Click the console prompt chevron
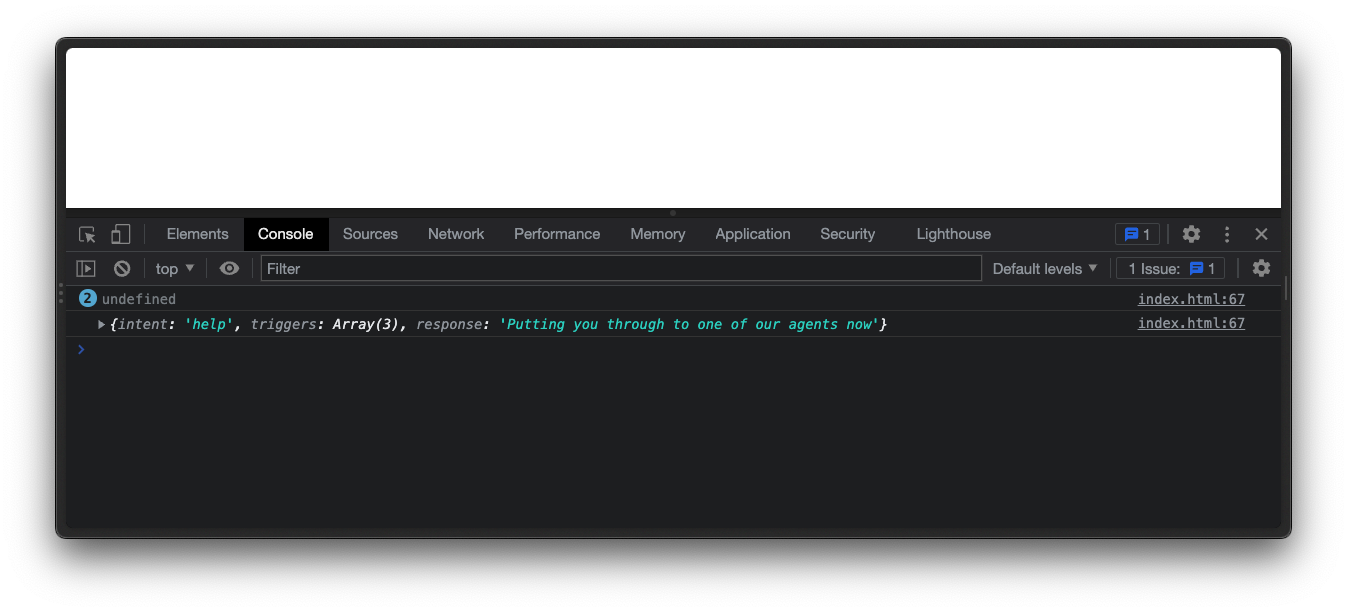Screen dimensions: 1347x612 pyautogui.click(x=81, y=350)
